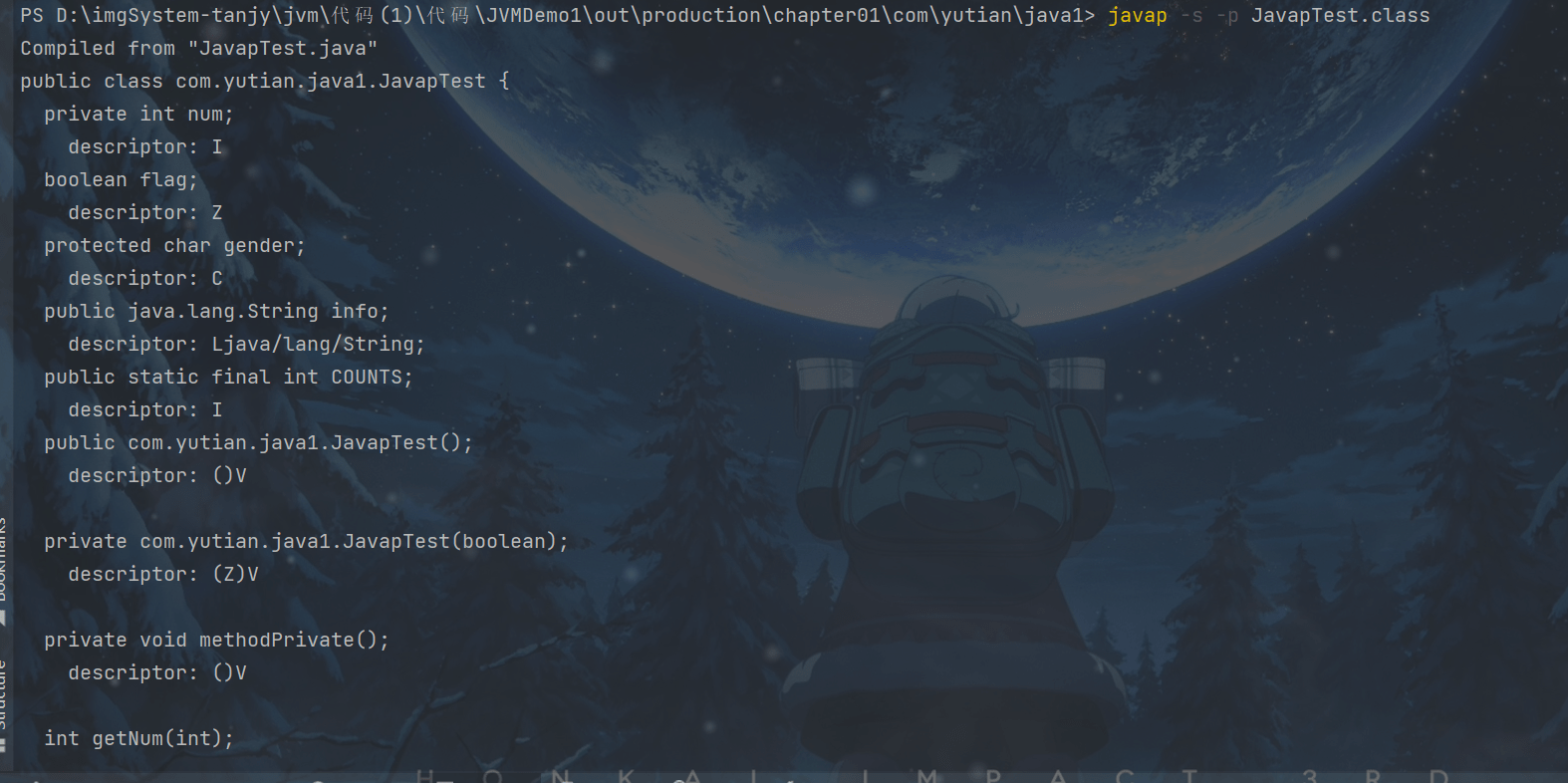Screen dimensions: 1568x783
Task: Click the 'descriptor: (Z)V' line
Action: [x=163, y=575]
